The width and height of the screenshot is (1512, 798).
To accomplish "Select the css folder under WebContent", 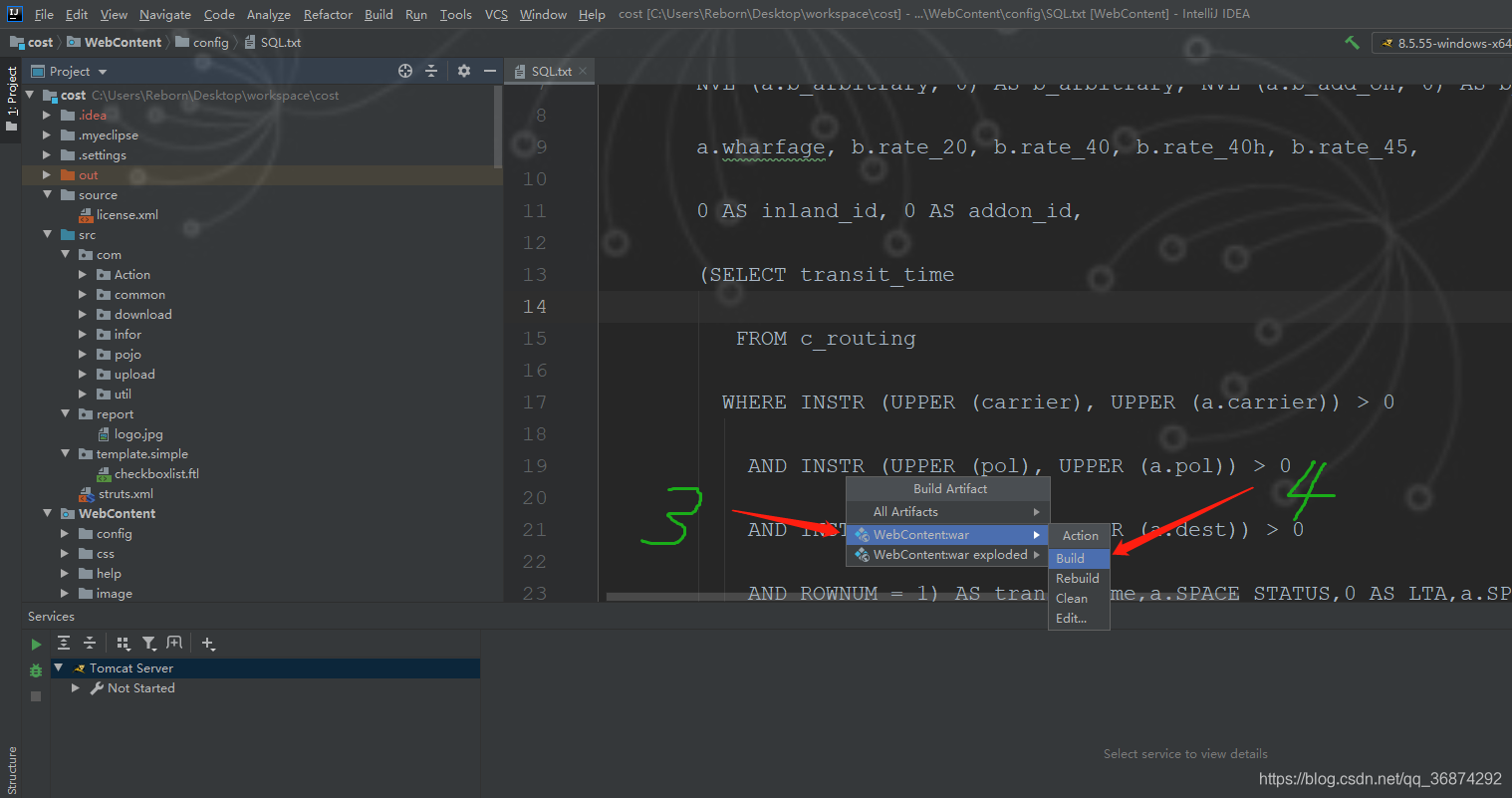I will [106, 554].
